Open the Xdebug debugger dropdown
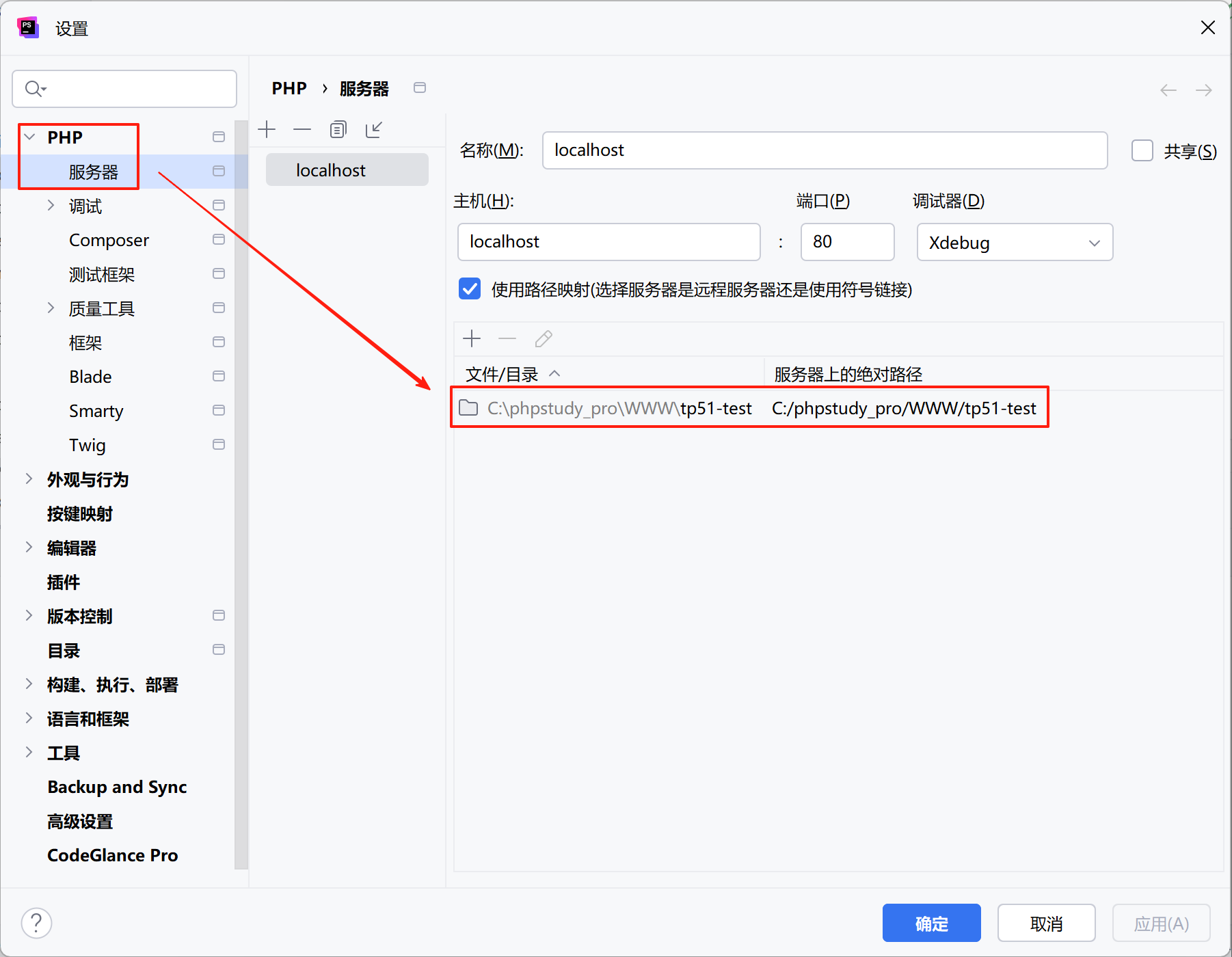 1015,243
